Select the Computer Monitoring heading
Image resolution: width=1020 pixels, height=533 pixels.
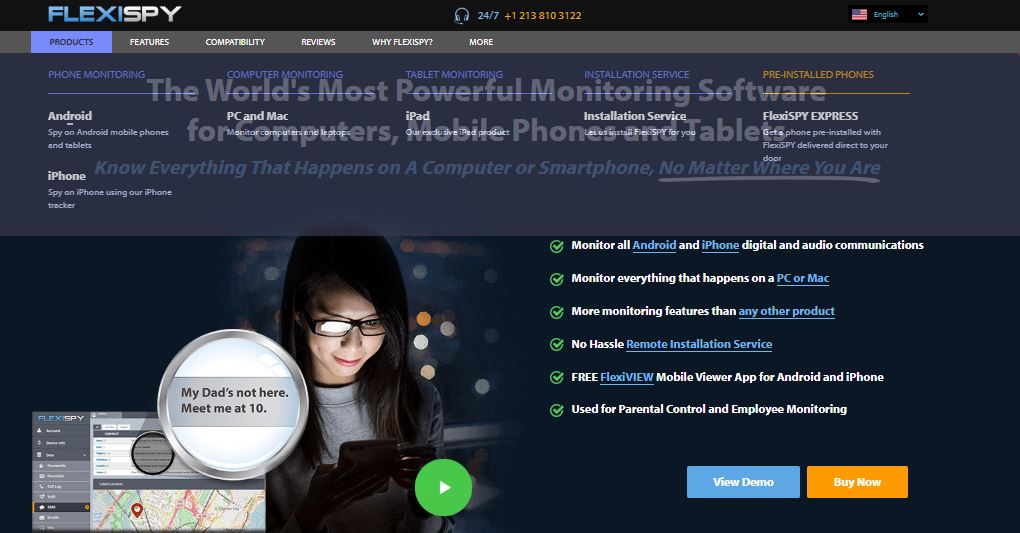284,74
